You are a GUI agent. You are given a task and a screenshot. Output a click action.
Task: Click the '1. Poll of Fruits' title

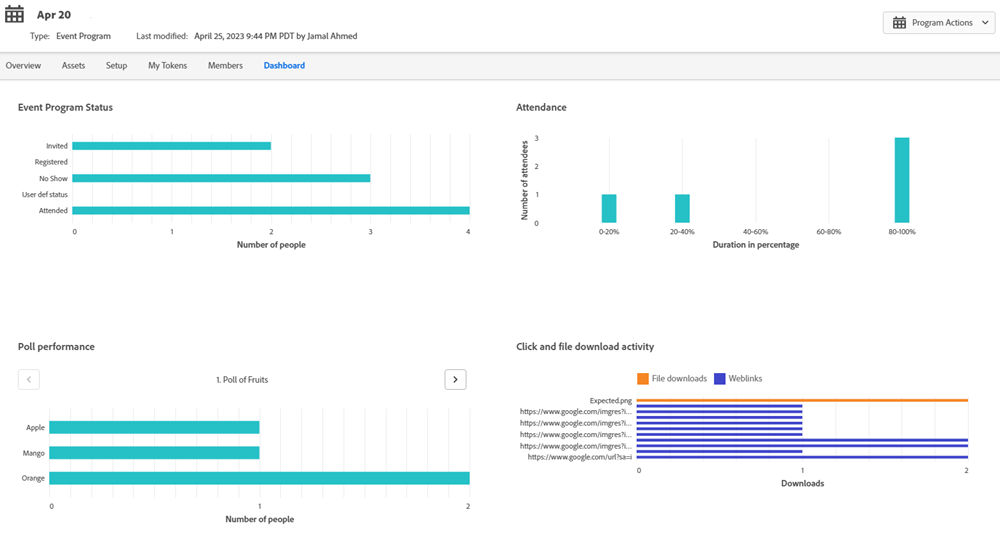point(242,379)
